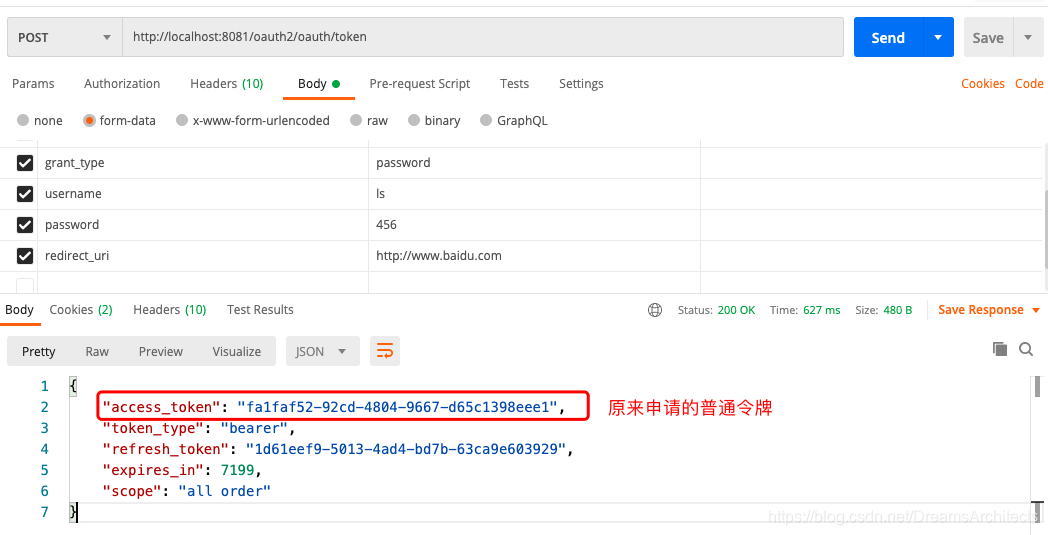Expand the Save button arrow options

click(1028, 37)
